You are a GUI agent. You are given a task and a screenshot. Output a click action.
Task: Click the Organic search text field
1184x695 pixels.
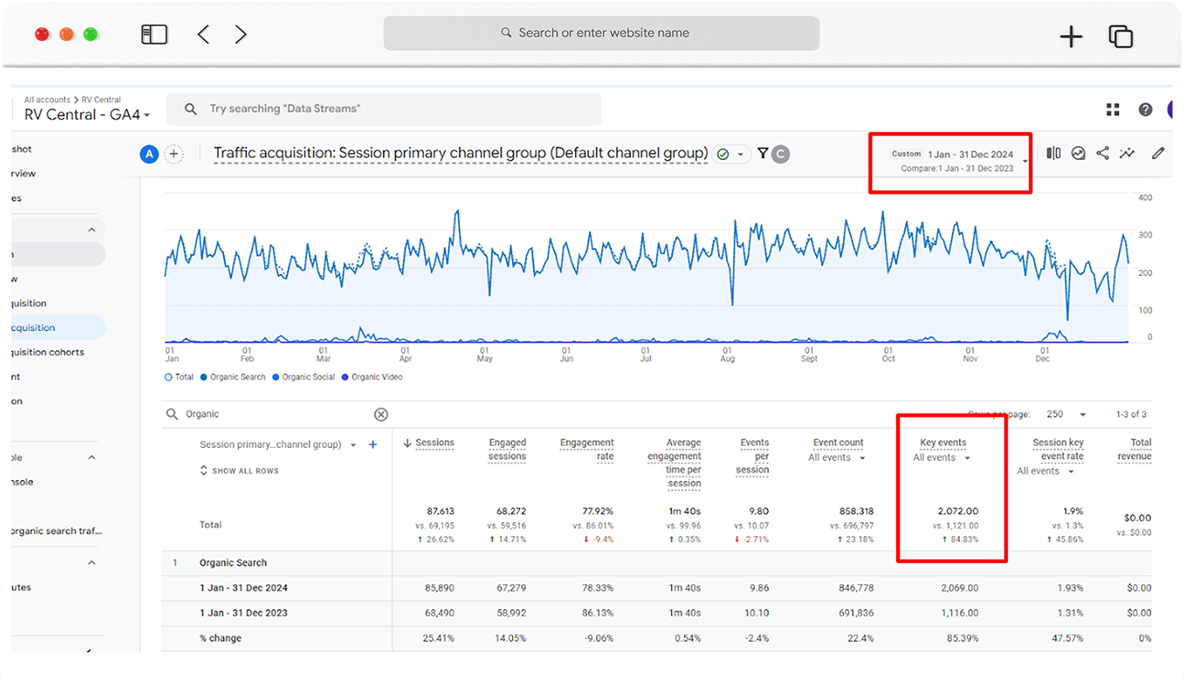coord(276,414)
